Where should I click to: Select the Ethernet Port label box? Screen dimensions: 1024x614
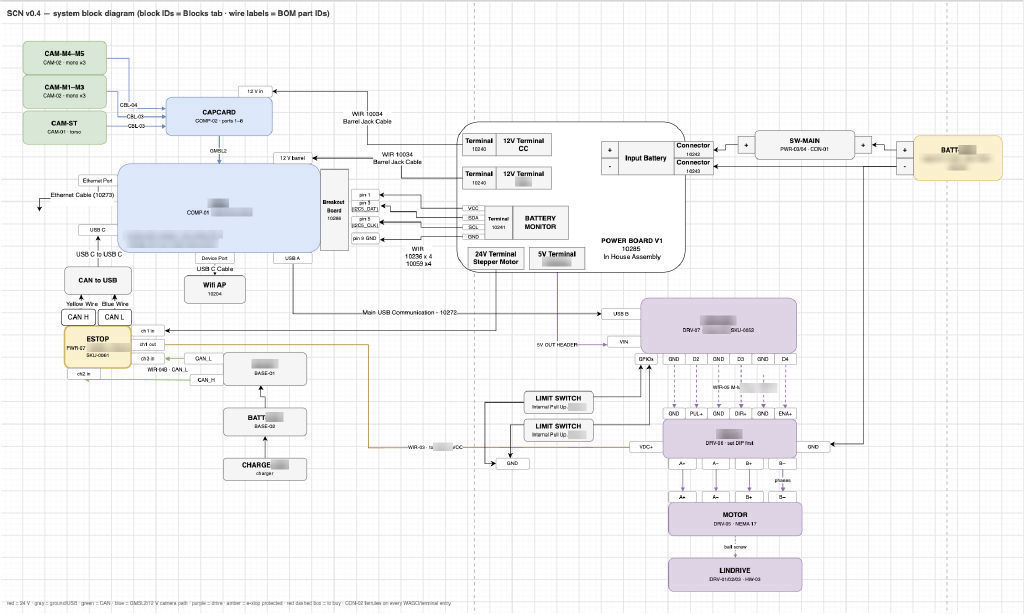(x=97, y=180)
